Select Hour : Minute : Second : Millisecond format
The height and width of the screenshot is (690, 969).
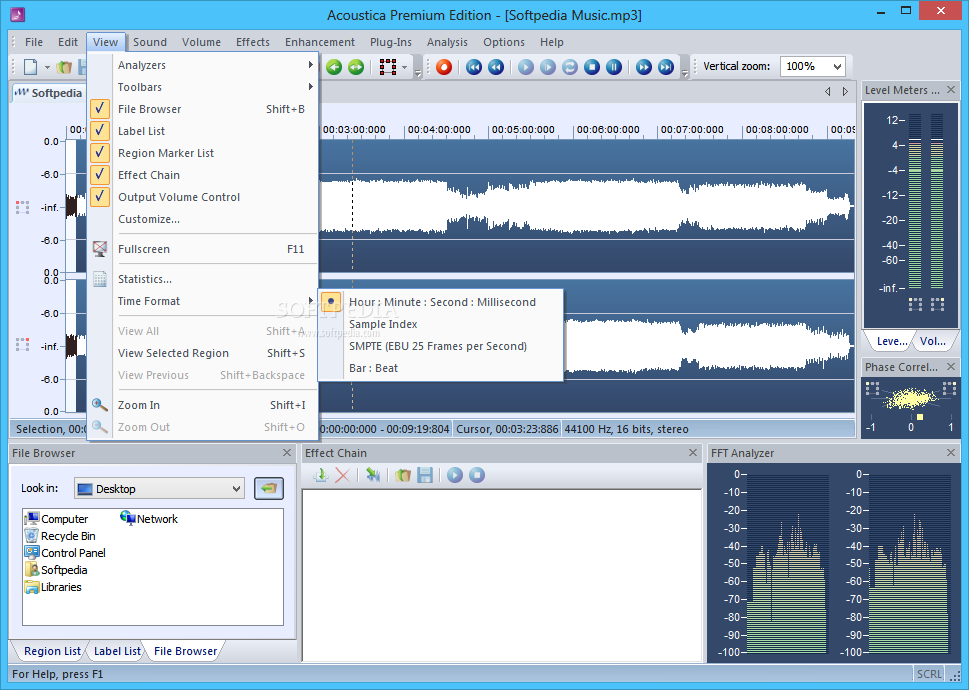pos(442,302)
